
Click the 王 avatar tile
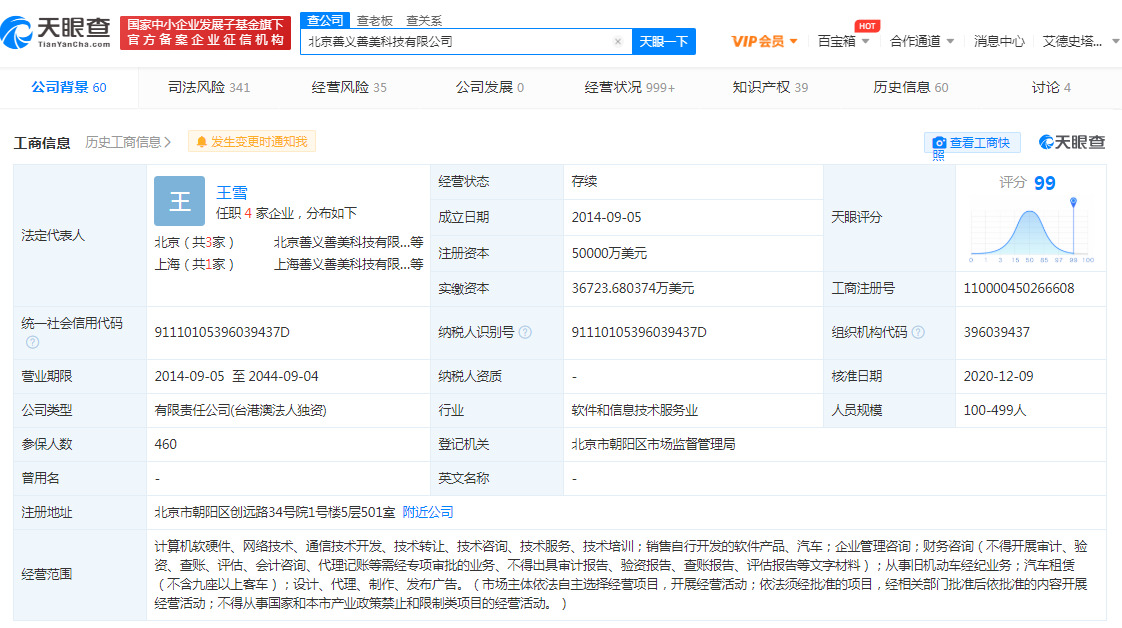tap(180, 201)
